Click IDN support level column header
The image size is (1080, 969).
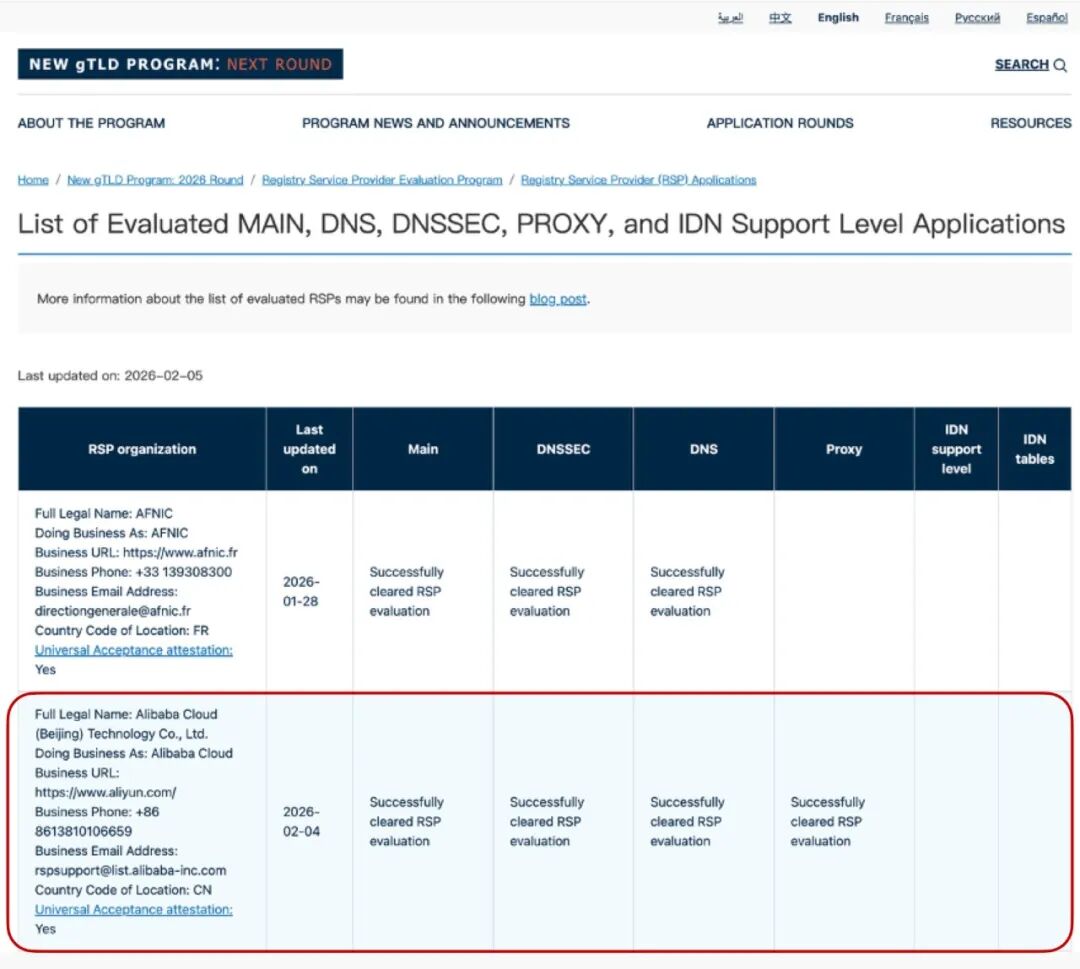pos(956,449)
